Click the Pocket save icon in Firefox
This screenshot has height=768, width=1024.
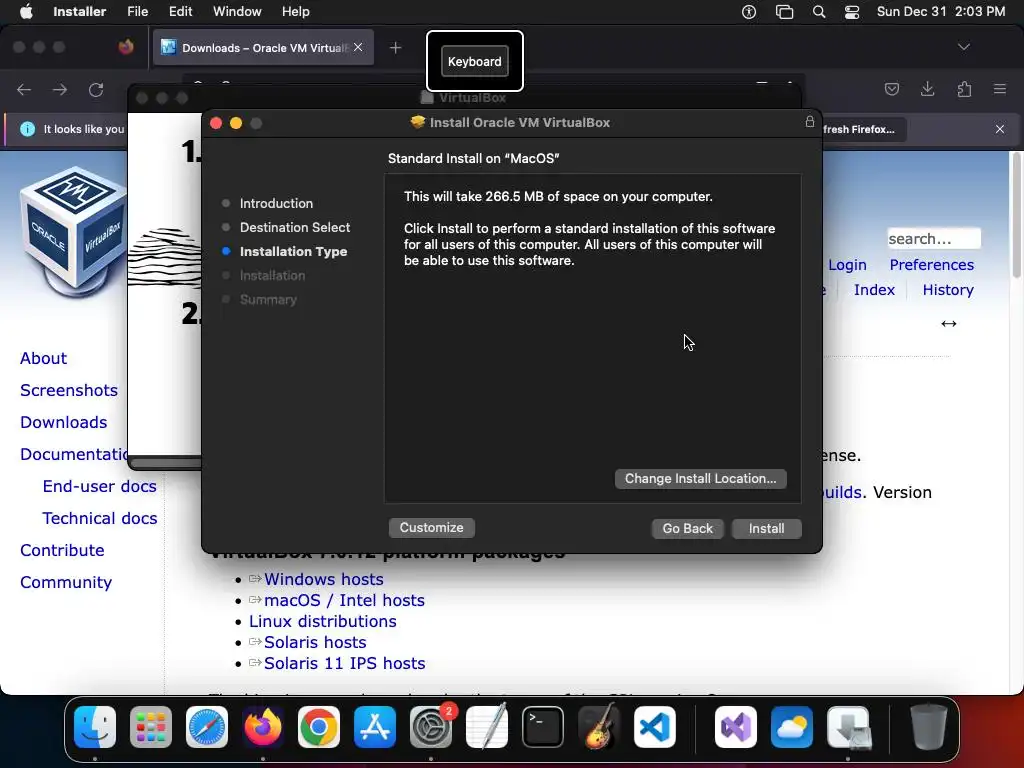(891, 89)
